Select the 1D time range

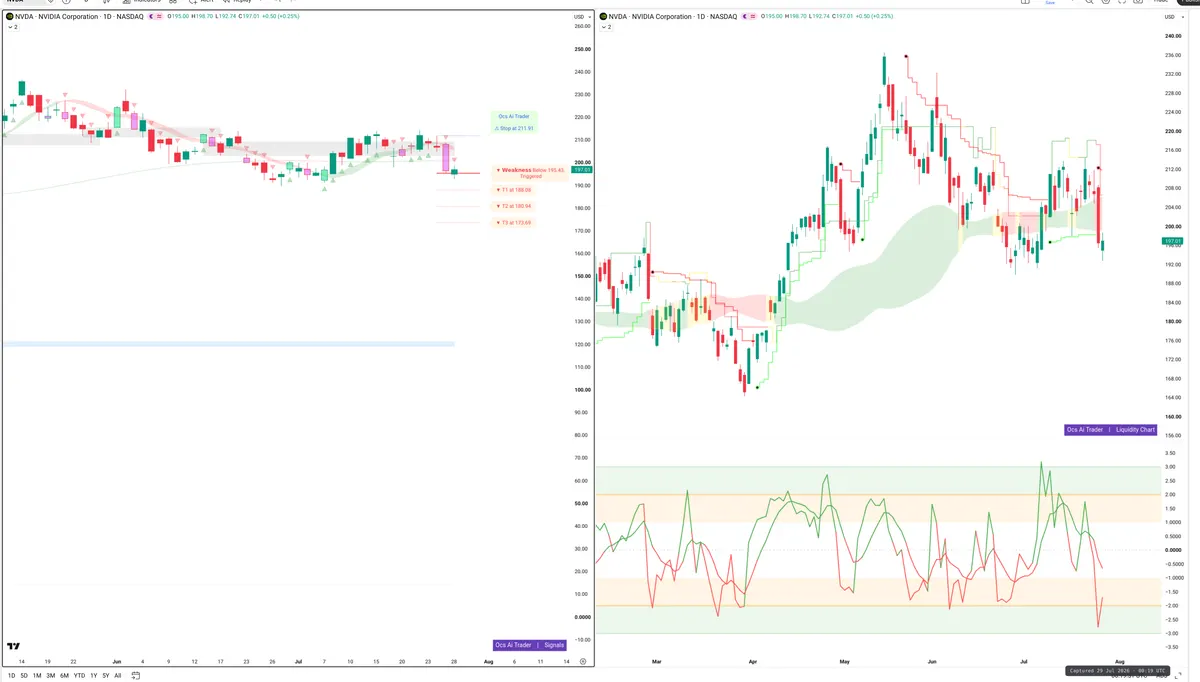coord(10,676)
